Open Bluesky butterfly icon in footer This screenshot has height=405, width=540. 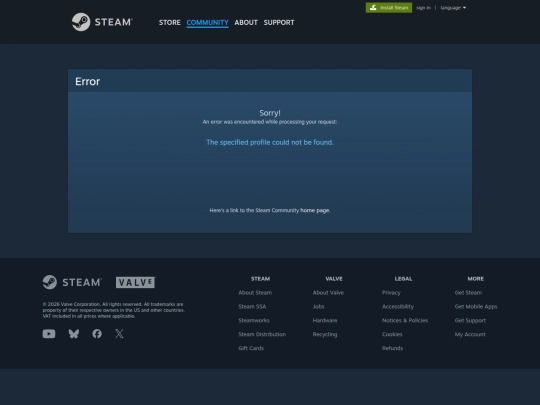[x=74, y=333]
